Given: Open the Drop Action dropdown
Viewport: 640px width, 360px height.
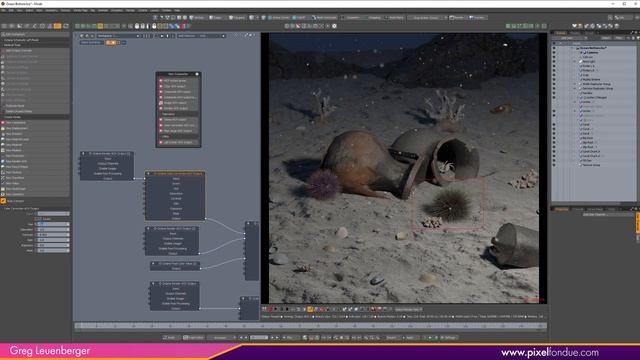Looking at the screenshot, I should (x=428, y=18).
